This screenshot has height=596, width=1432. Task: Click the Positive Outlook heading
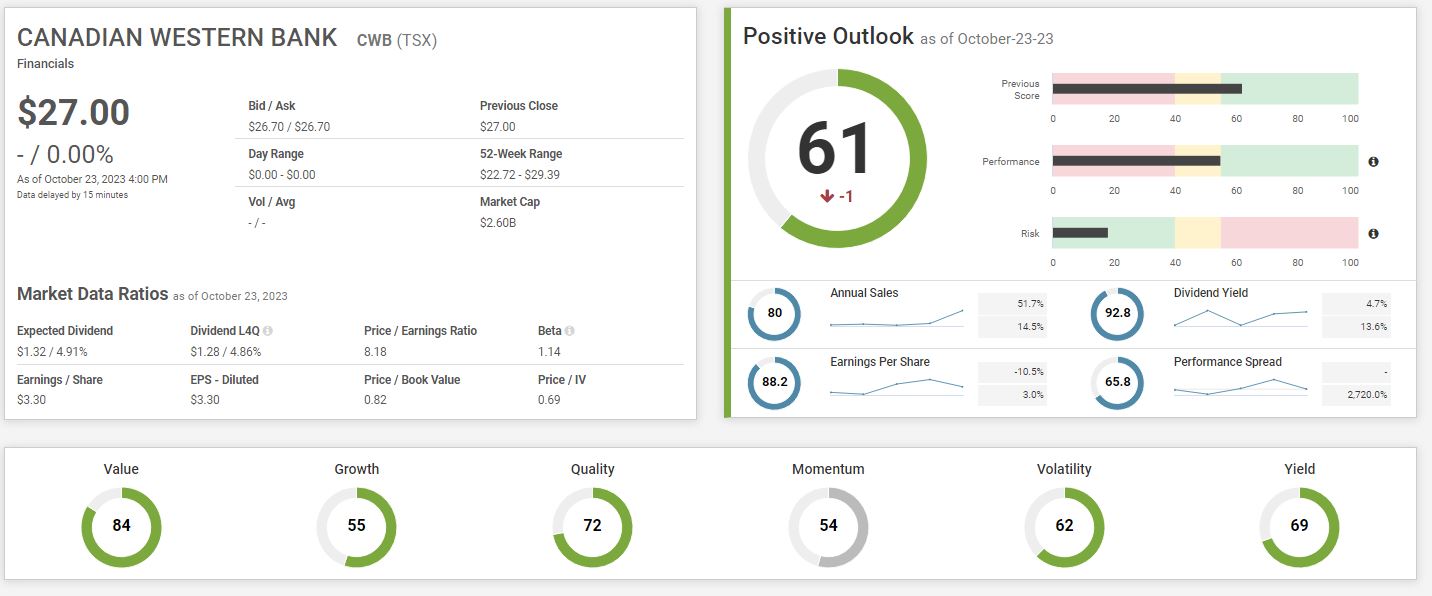click(828, 36)
